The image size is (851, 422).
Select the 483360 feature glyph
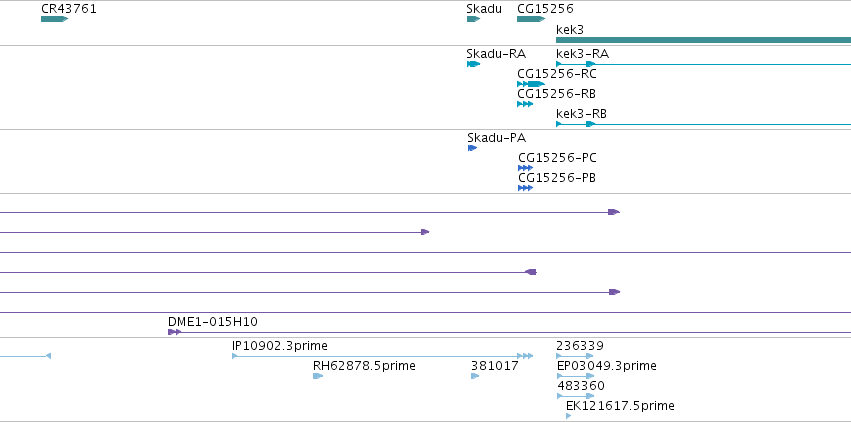pos(576,396)
